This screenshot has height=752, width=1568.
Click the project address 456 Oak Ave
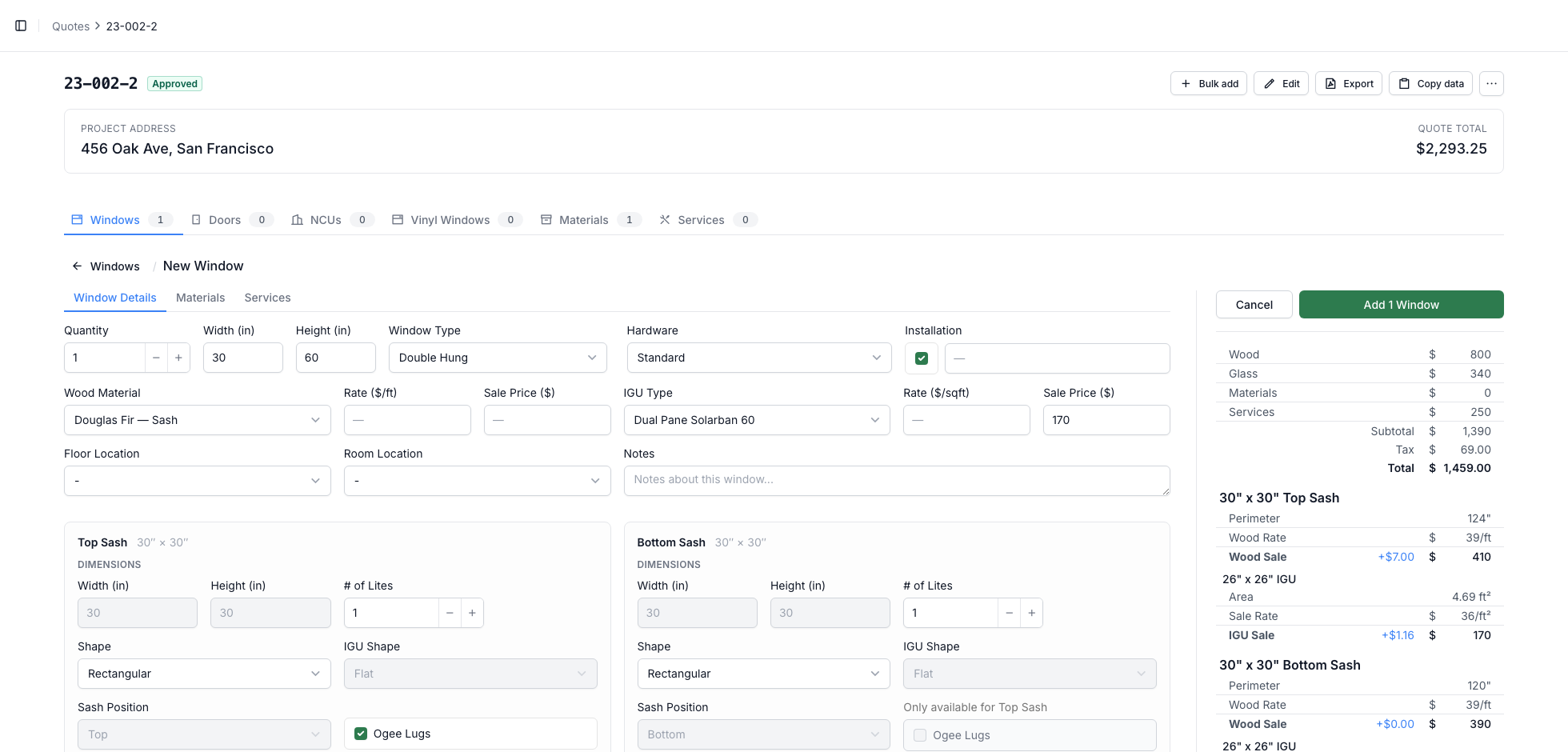pyautogui.click(x=177, y=149)
